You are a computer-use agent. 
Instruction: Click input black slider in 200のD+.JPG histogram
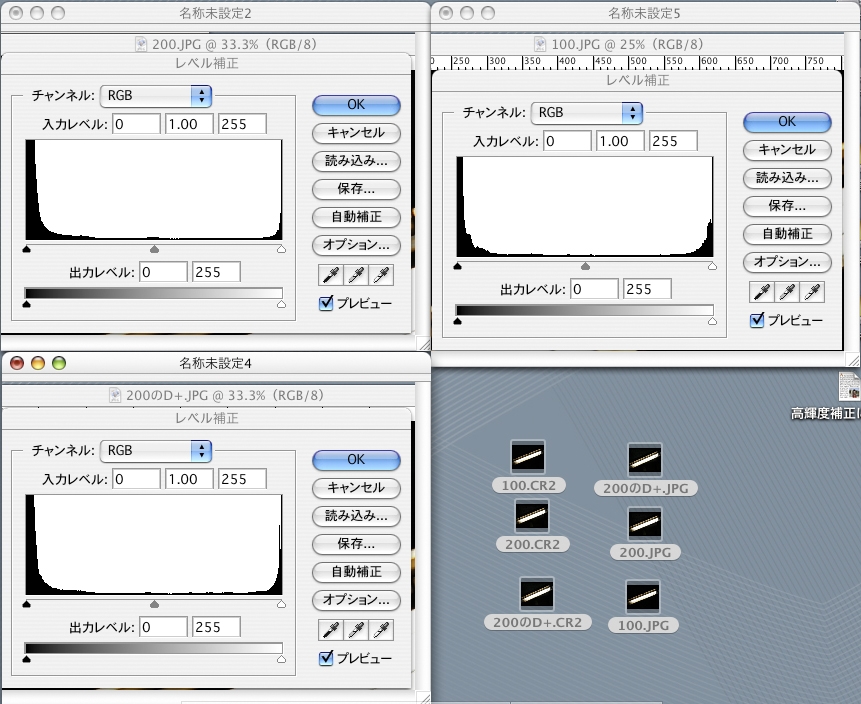coord(26,604)
